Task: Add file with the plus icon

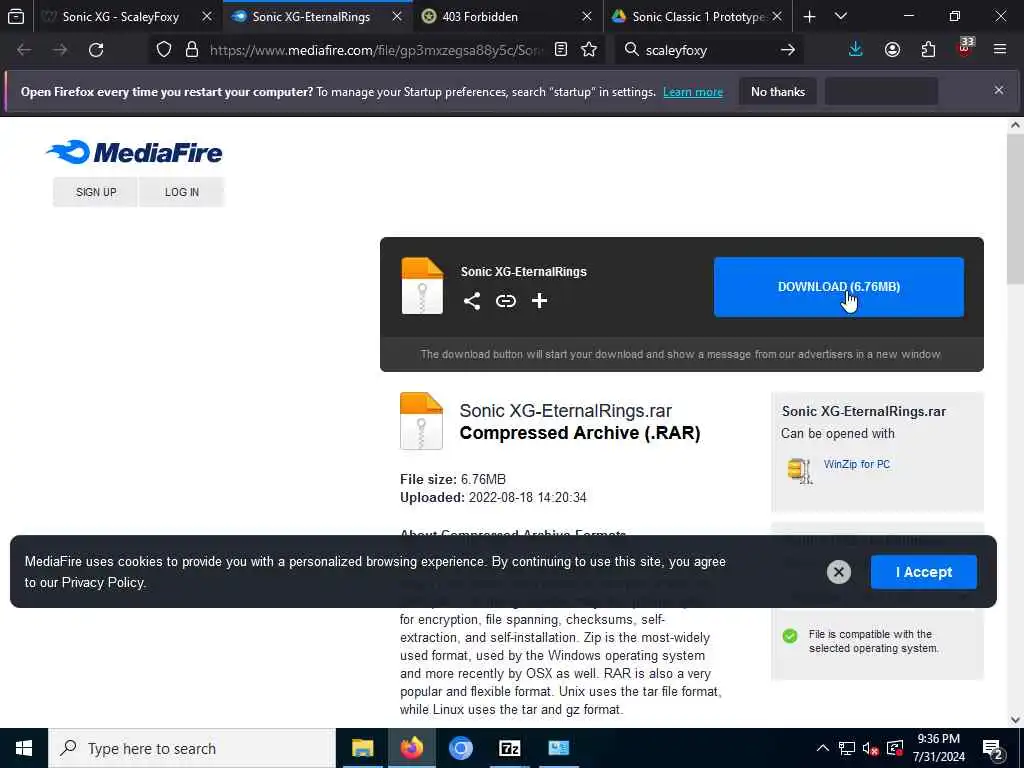Action: point(539,300)
